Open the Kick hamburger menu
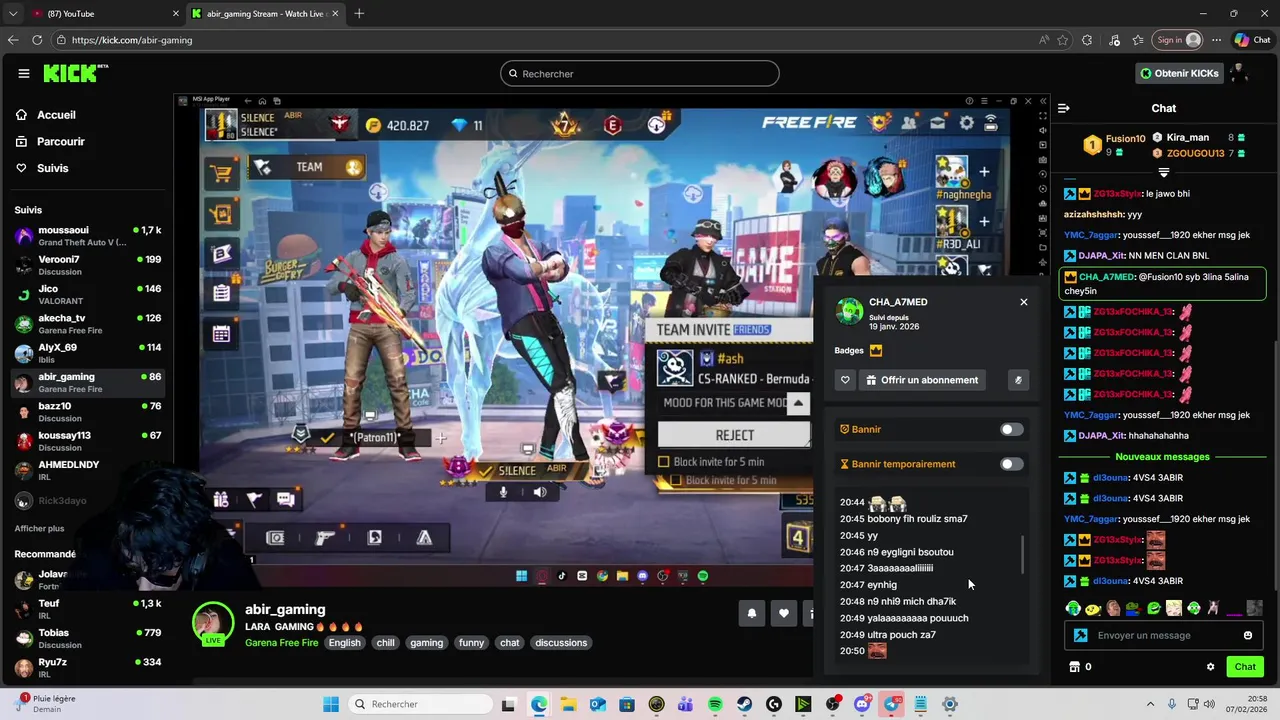Image resolution: width=1280 pixels, height=720 pixels. 23,73
